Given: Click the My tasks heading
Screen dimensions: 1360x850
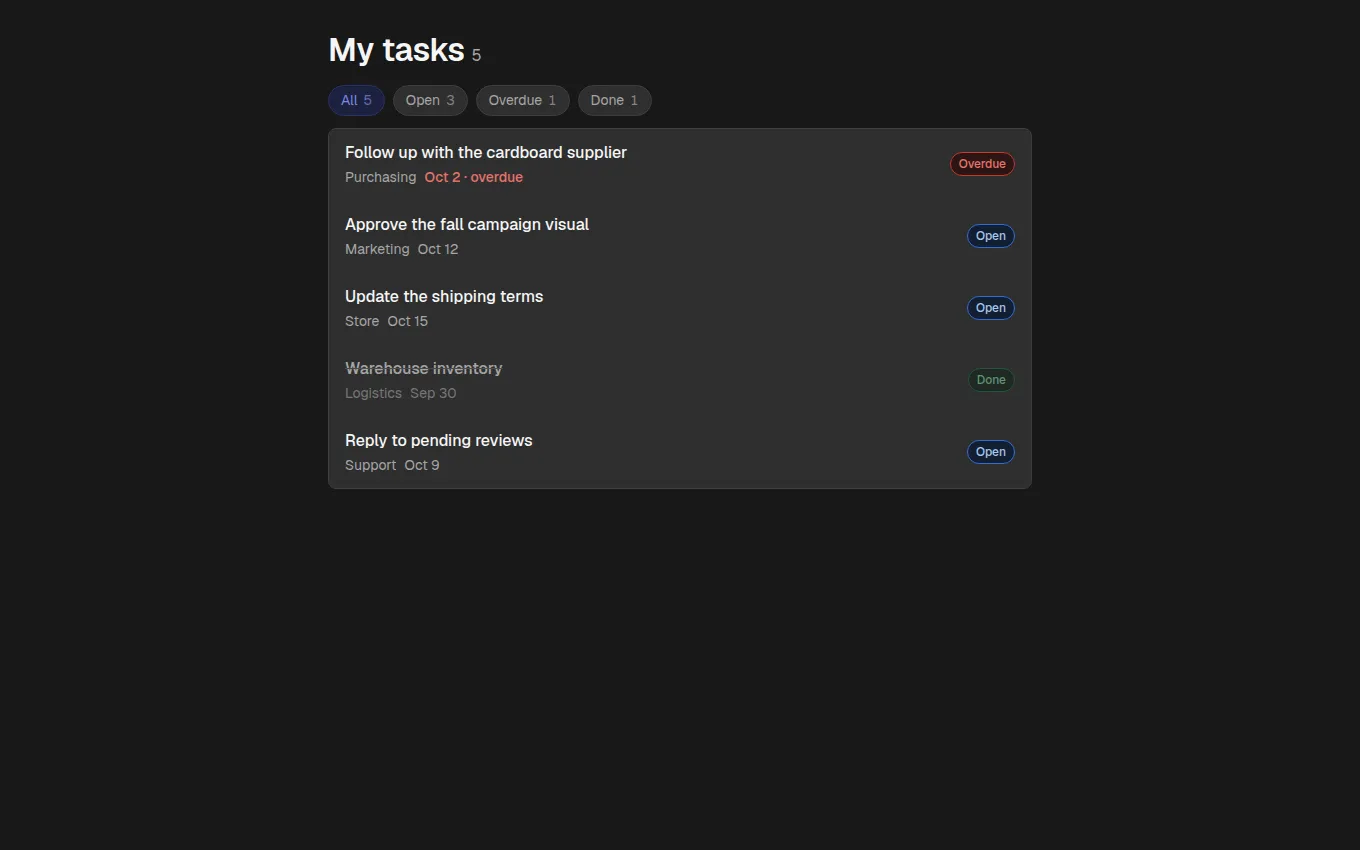Looking at the screenshot, I should point(396,50).
